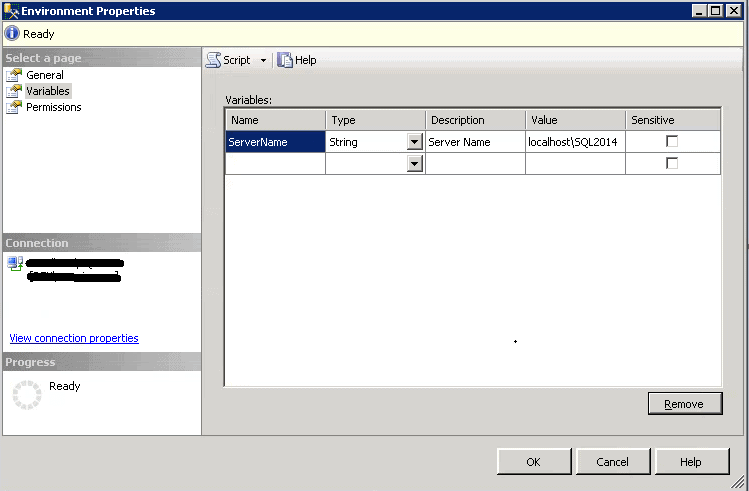Click the Script toolbar icon
This screenshot has width=749, height=491.
(214, 60)
